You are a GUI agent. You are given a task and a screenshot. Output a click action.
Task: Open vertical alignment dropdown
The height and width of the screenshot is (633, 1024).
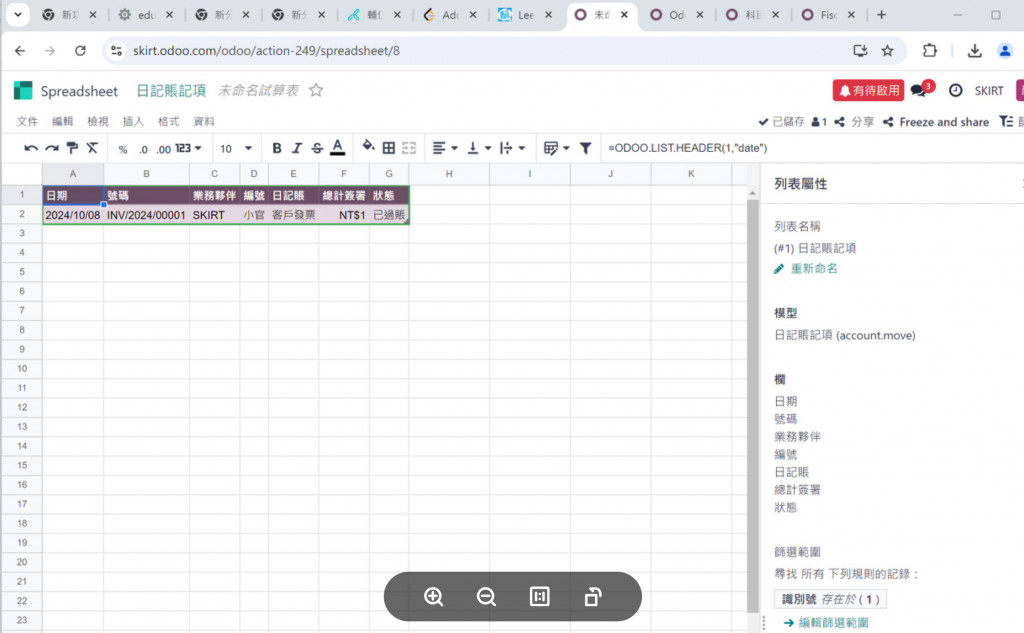coord(479,148)
